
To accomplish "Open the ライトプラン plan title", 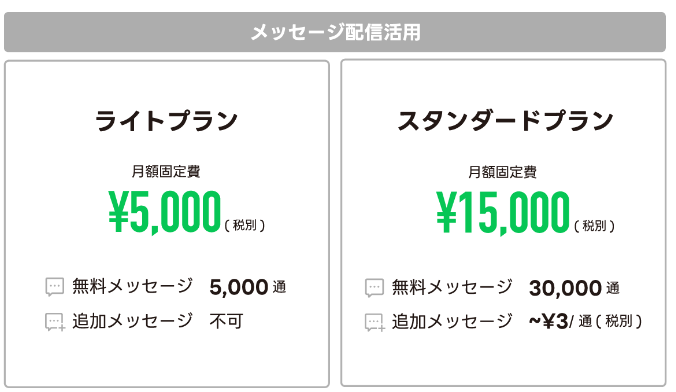I will 166,120.
